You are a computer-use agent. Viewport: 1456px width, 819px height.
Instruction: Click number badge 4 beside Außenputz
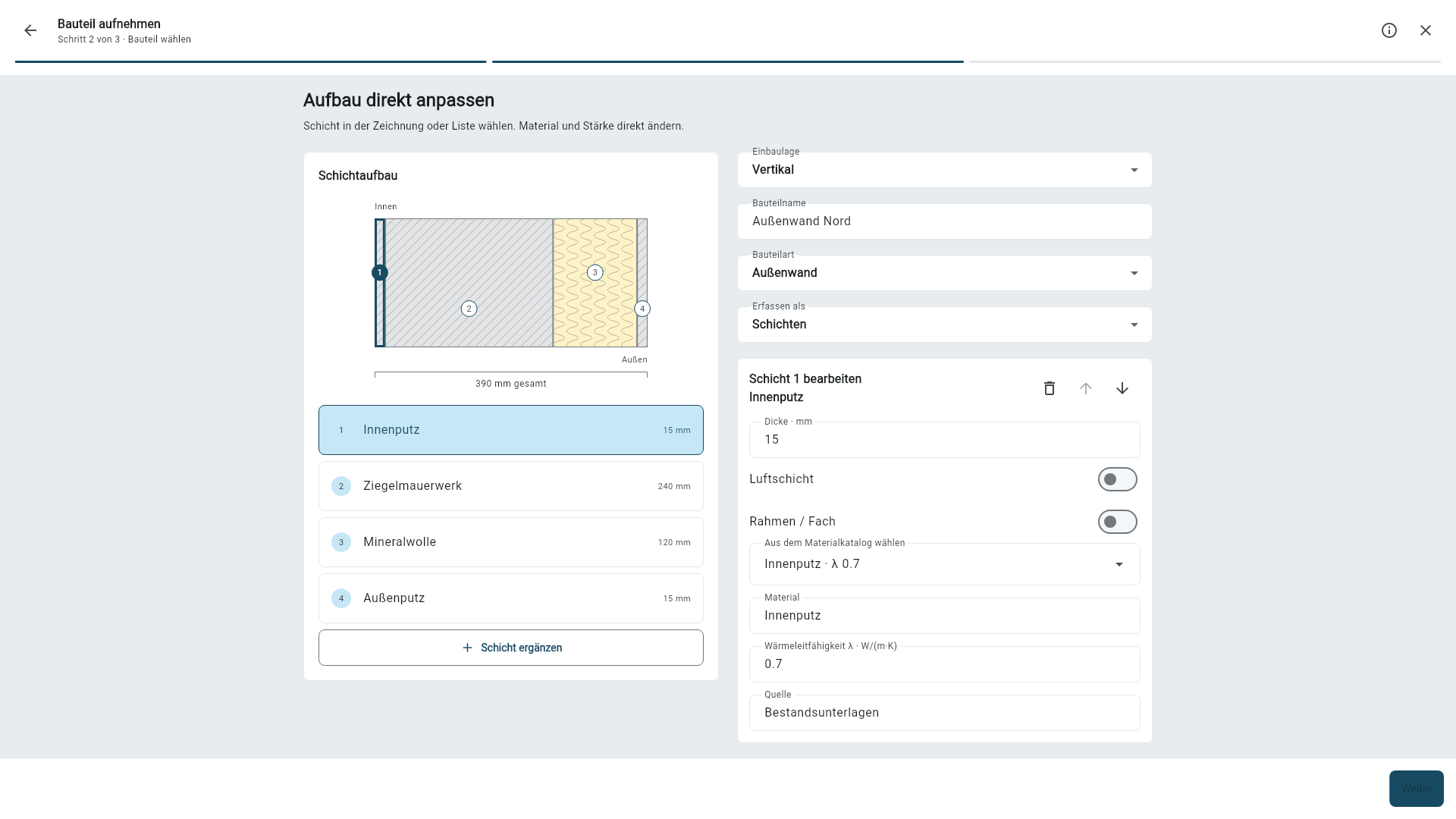341,598
